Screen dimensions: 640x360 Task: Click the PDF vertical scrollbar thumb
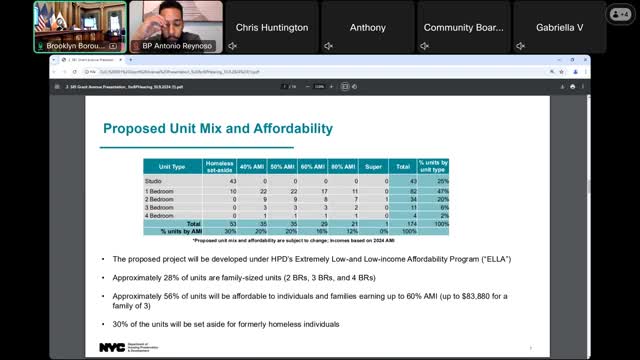(589, 186)
